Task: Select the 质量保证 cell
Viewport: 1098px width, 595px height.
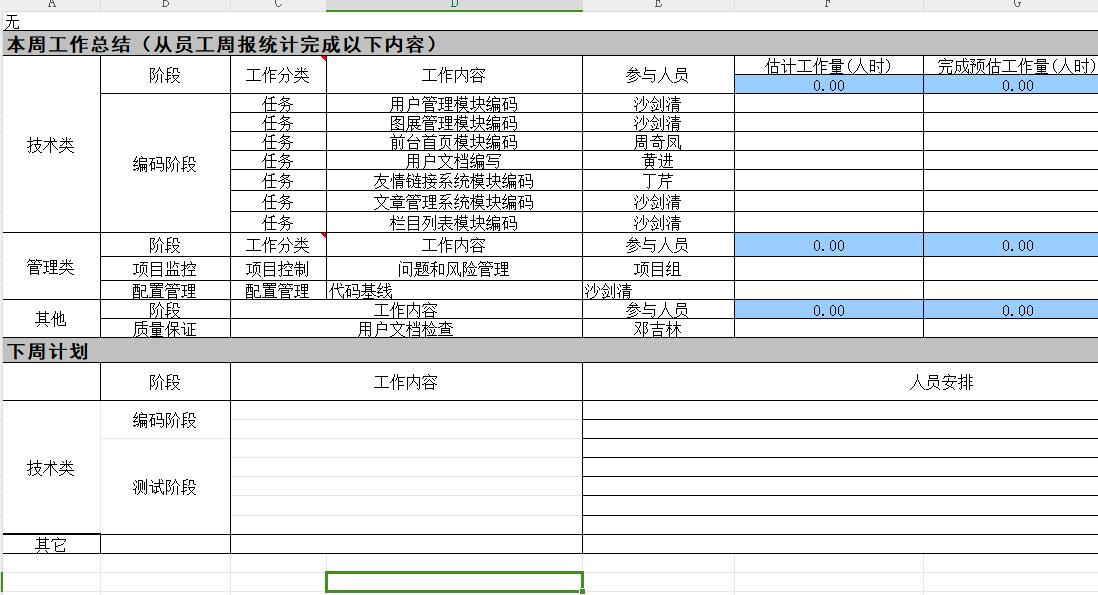Action: click(165, 327)
